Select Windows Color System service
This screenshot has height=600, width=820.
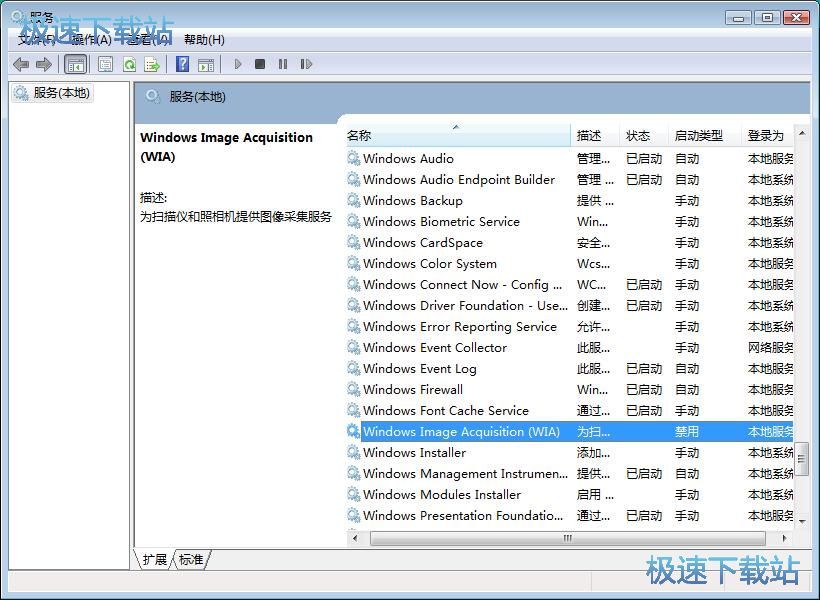[570, 264]
